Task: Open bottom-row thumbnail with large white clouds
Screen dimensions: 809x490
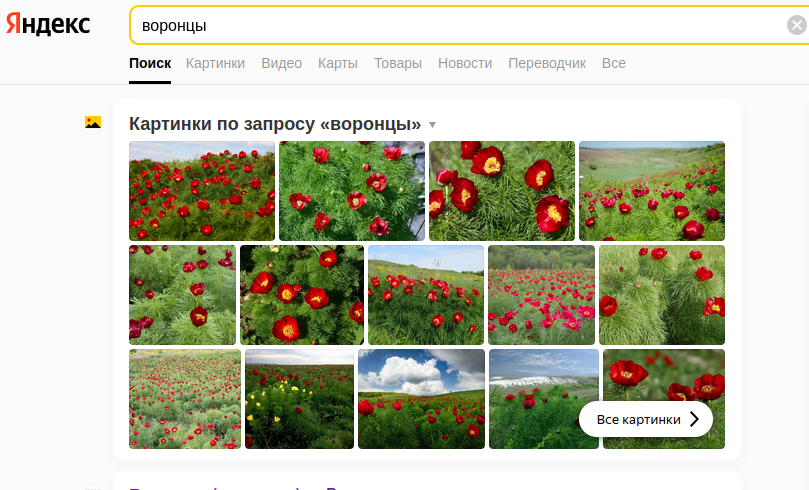Action: [x=422, y=399]
